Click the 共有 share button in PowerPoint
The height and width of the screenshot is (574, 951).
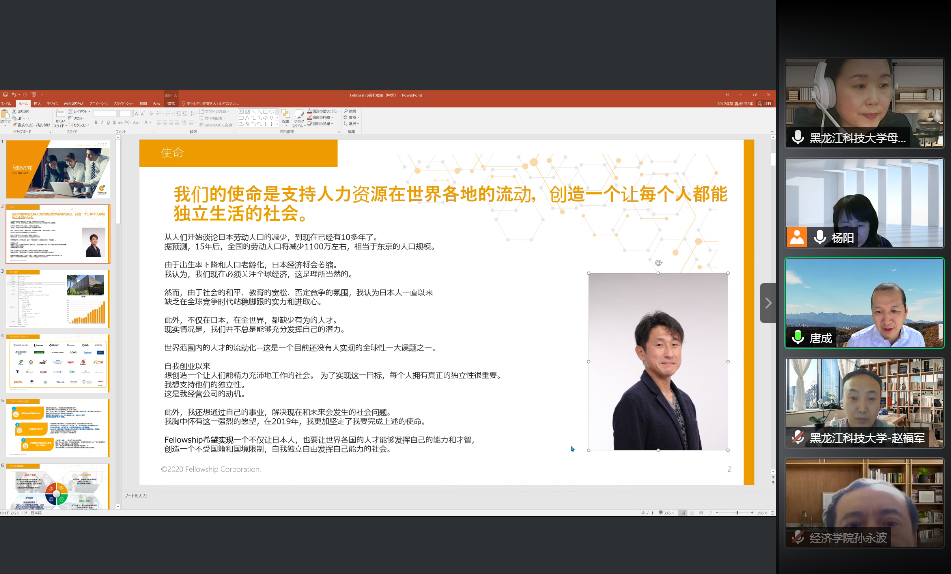(765, 103)
